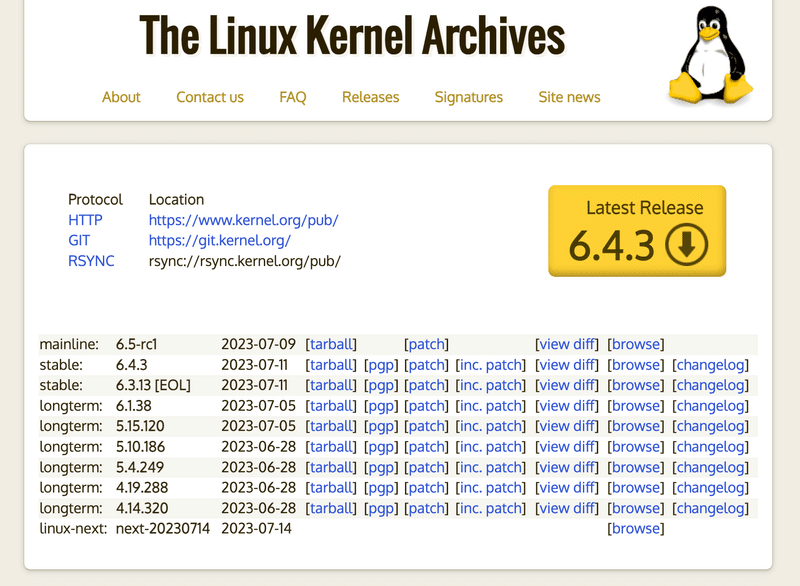
Task: Browse mainline 6.5-rc1 source
Action: click(636, 344)
